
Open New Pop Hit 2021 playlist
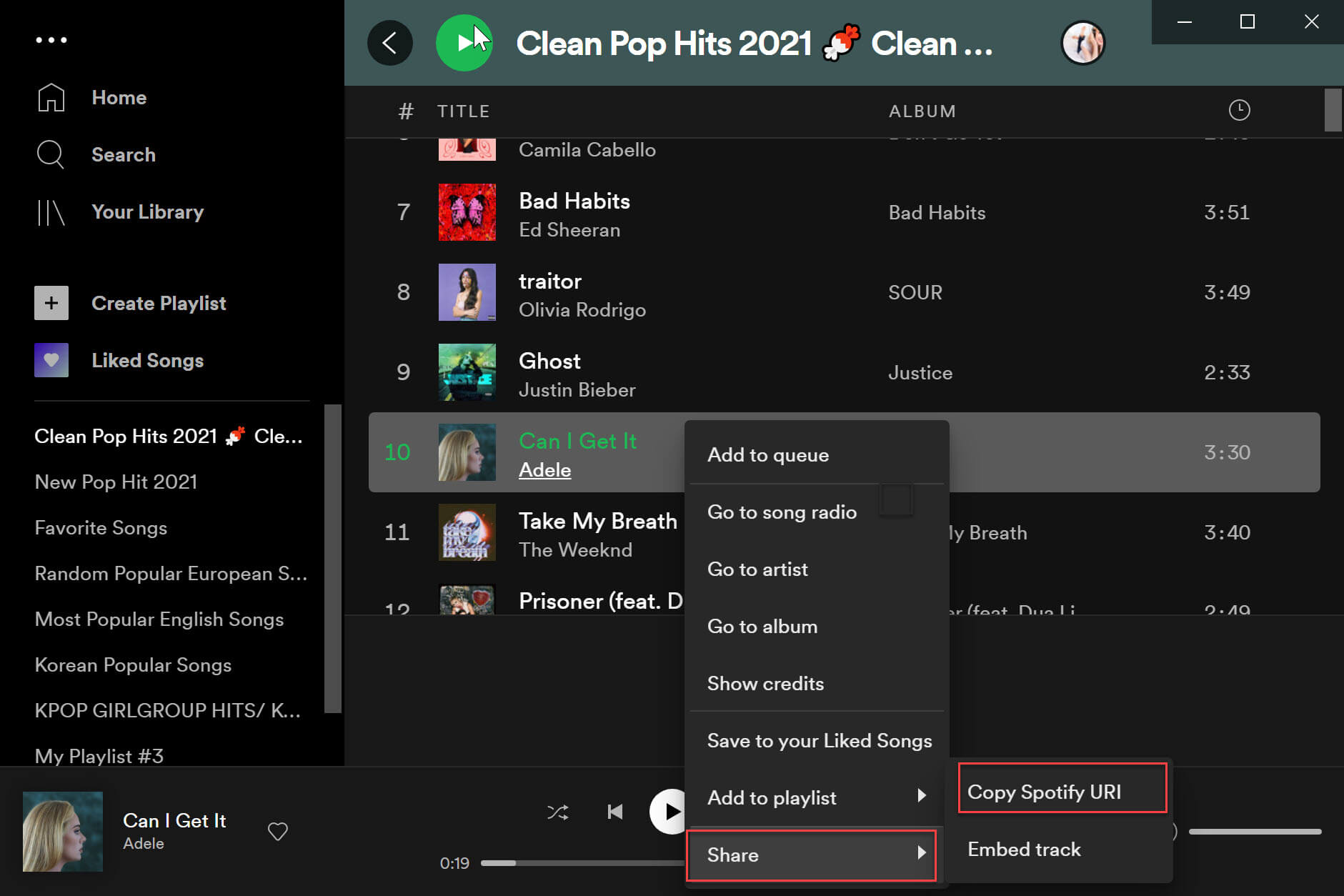(116, 482)
